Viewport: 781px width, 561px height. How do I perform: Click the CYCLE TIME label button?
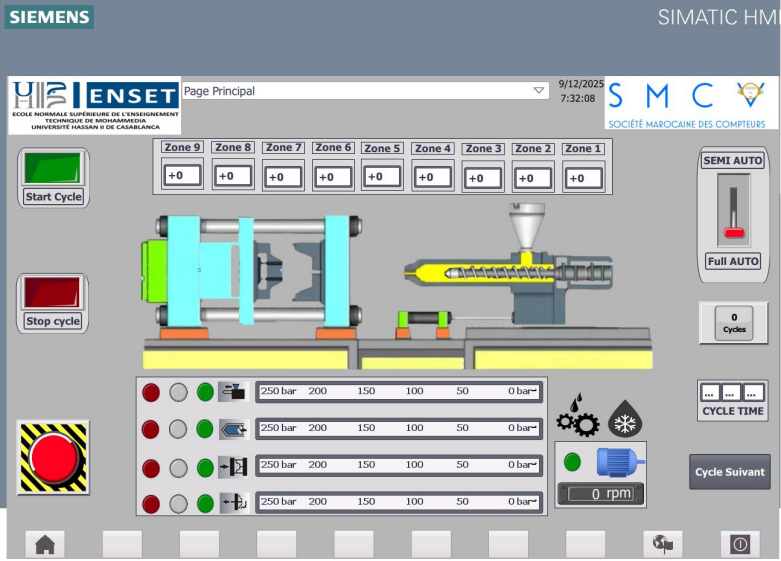733,411
